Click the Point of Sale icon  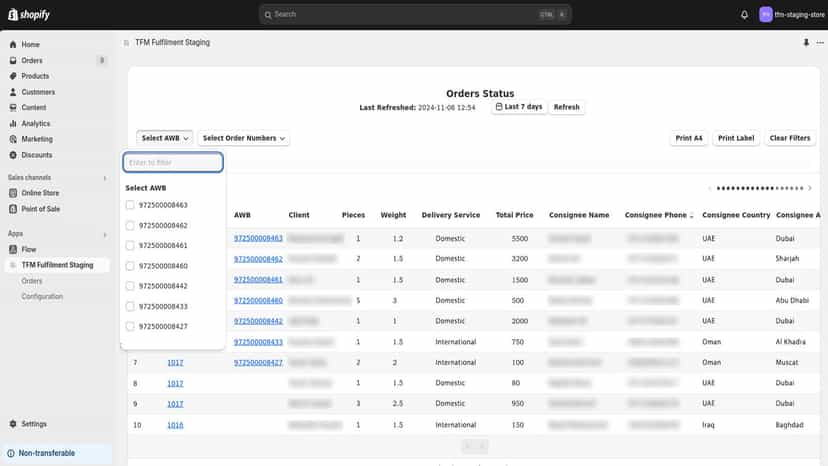coord(13,209)
